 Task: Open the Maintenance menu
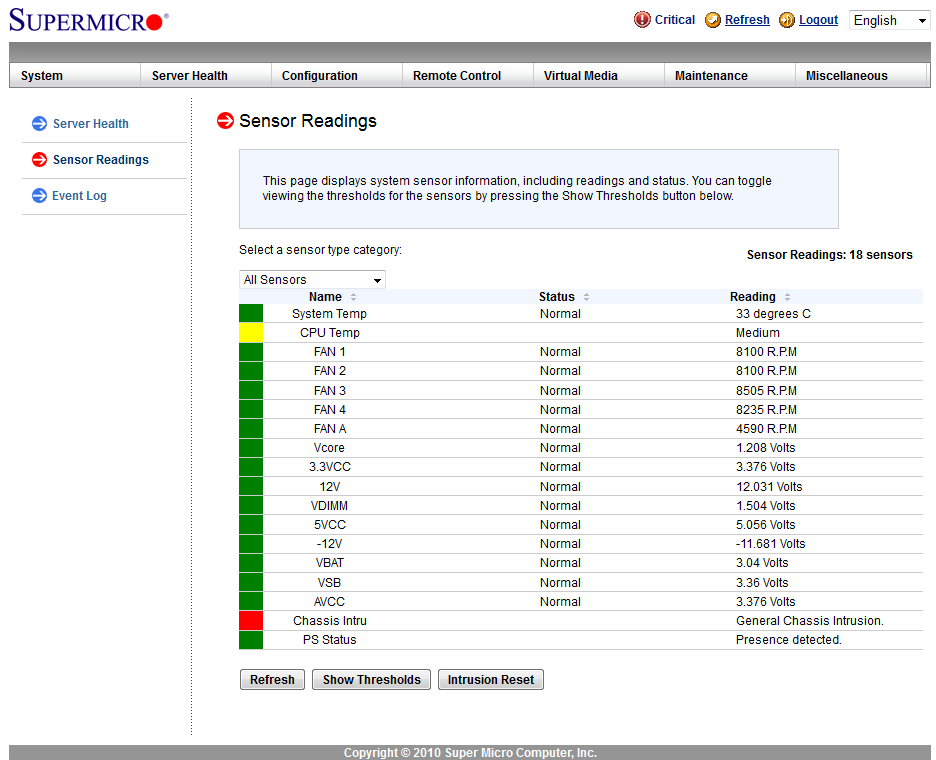730,76
